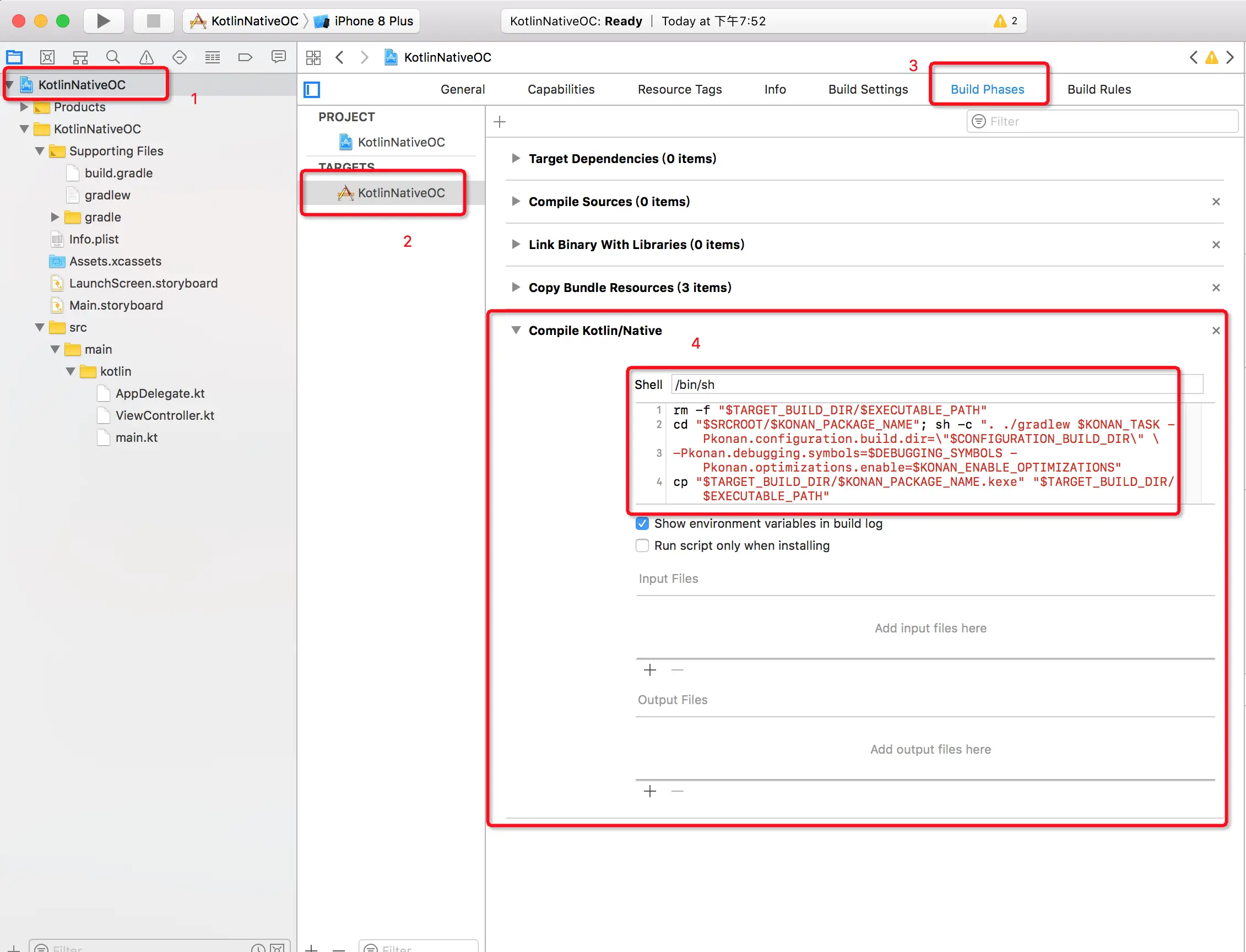Click the yellow warning indicator in status bar

click(1000, 21)
